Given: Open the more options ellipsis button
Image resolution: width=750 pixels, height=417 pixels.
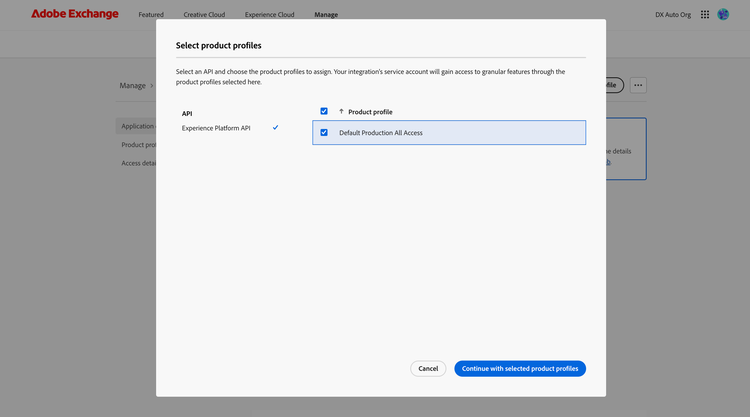Looking at the screenshot, I should click(638, 85).
